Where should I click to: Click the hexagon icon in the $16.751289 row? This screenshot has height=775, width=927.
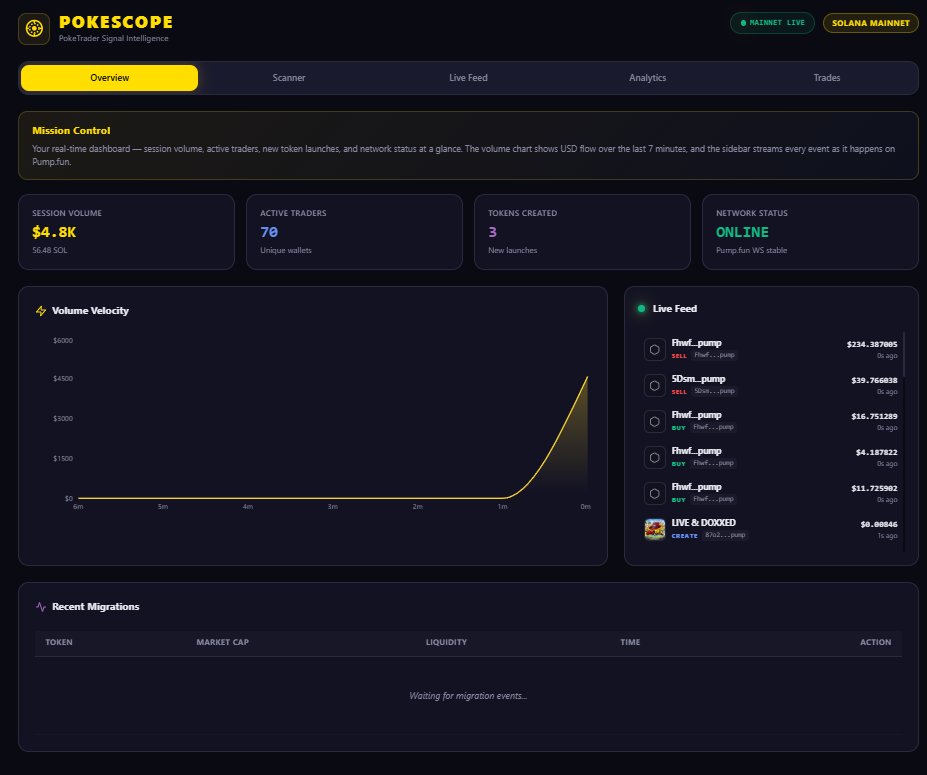[x=654, y=421]
